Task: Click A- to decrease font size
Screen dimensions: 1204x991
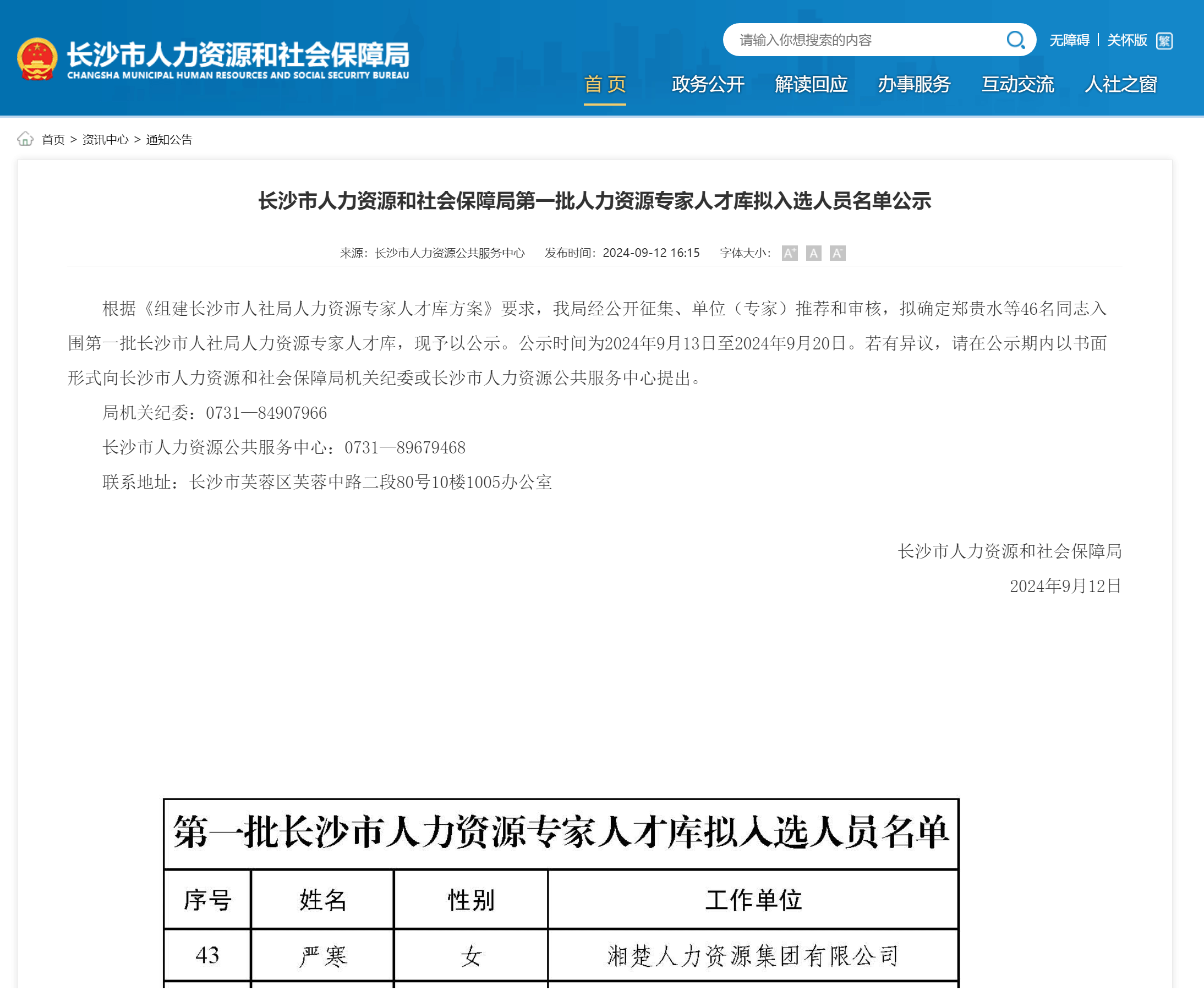Action: [838, 254]
